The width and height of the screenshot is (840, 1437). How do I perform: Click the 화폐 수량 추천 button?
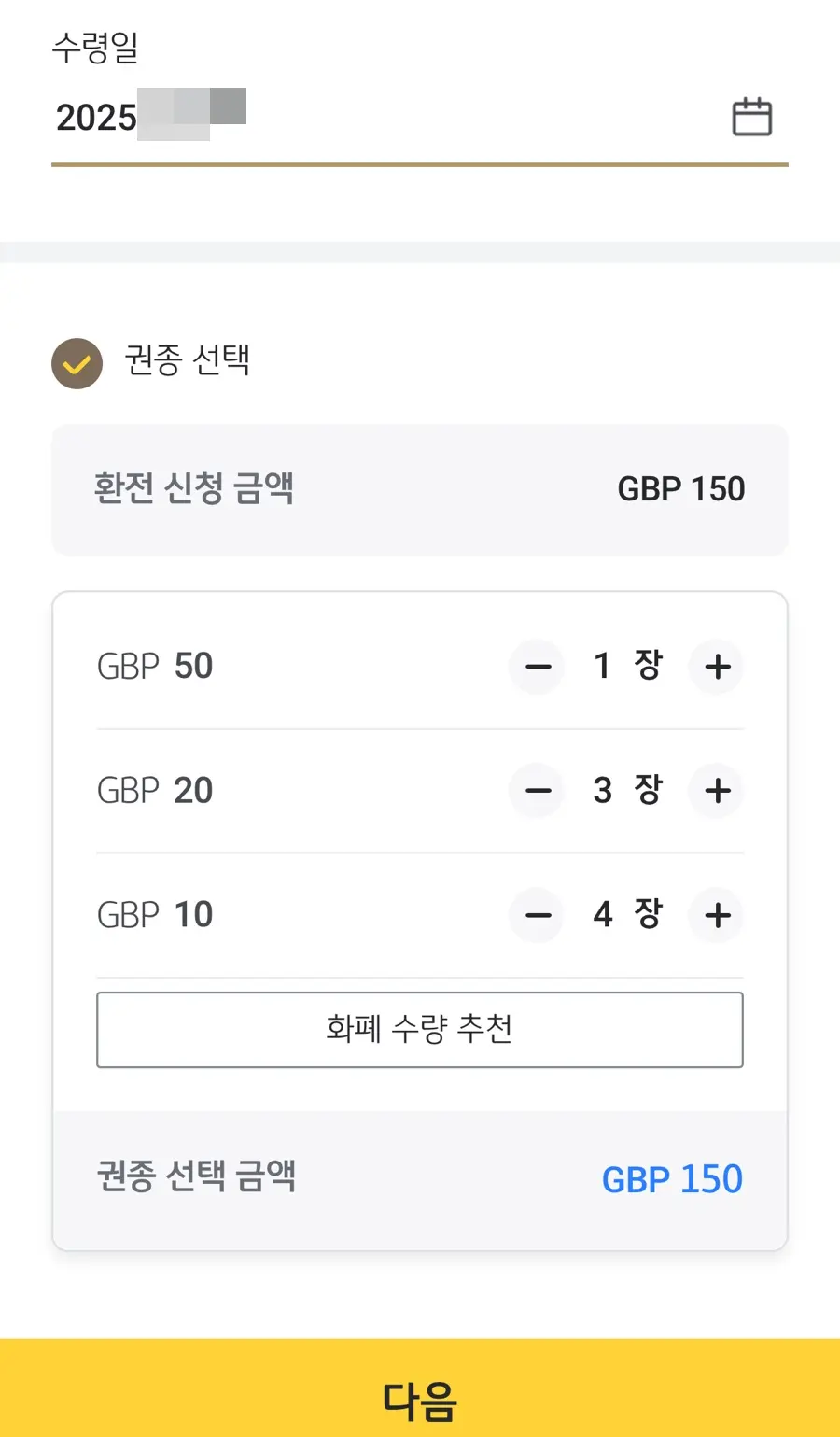(x=420, y=1029)
